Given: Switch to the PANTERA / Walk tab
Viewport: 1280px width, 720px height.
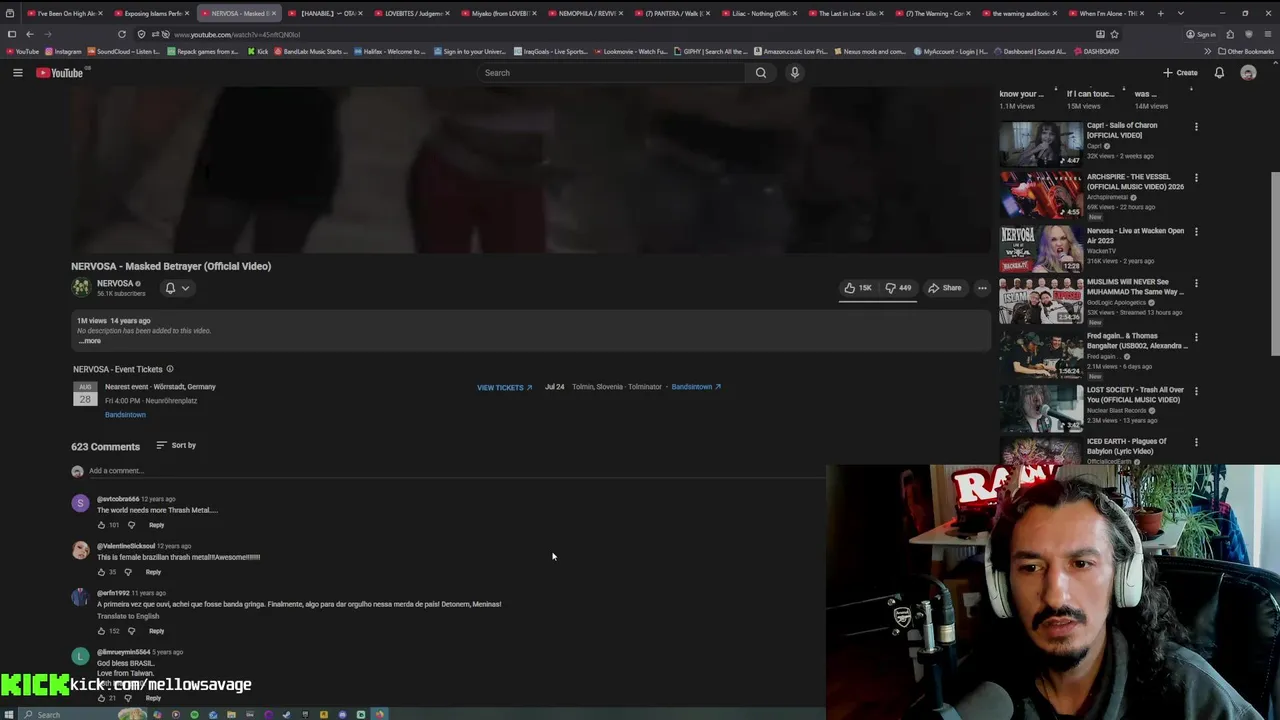Looking at the screenshot, I should (680, 13).
